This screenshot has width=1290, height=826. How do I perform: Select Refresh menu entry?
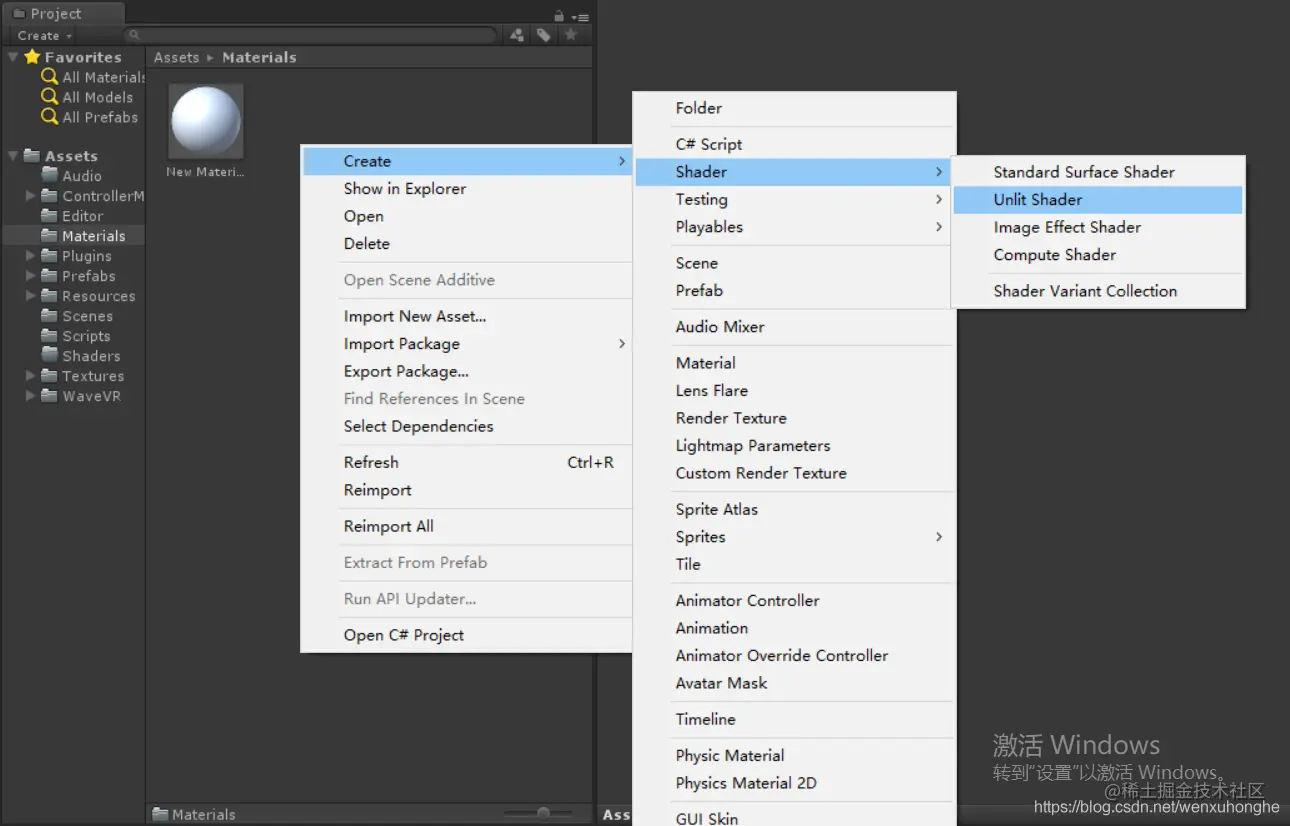click(467, 462)
